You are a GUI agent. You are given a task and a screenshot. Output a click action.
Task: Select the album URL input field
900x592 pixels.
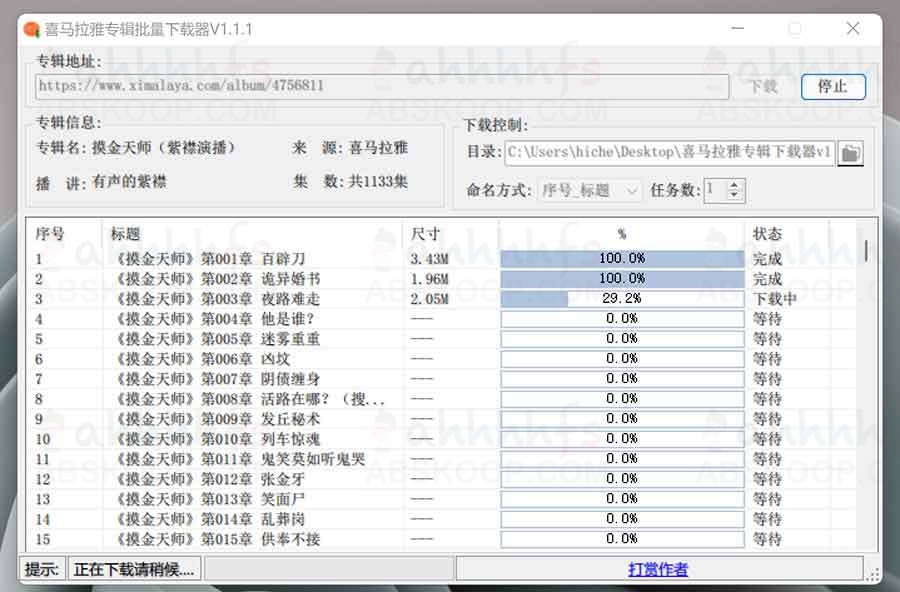(380, 87)
